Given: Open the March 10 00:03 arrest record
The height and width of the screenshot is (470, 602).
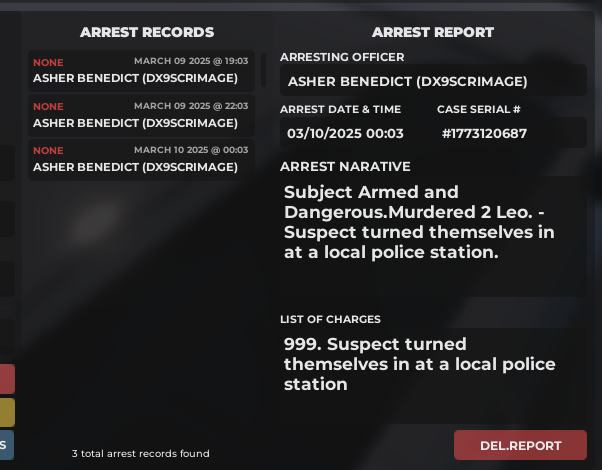Looking at the screenshot, I should [x=141, y=159].
